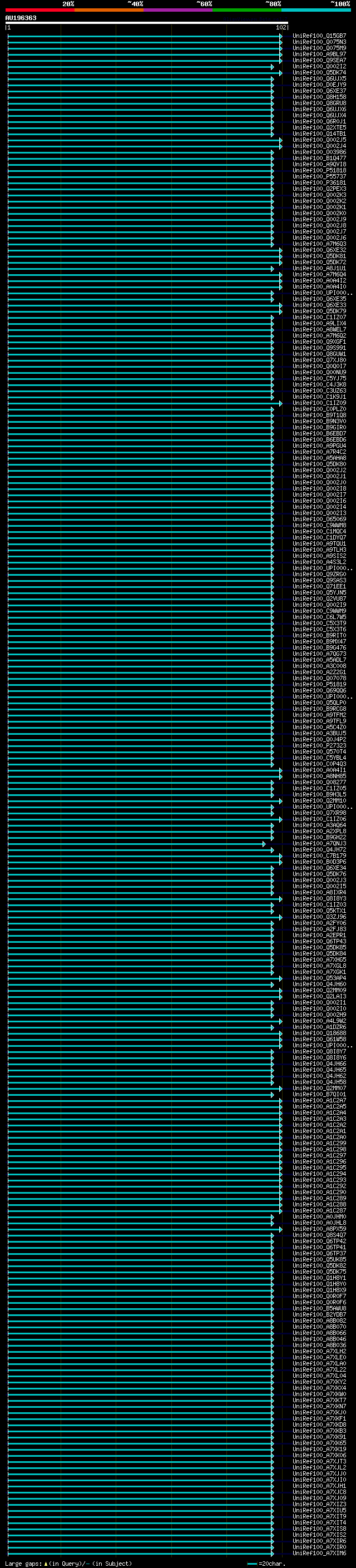This screenshot has width=356, height=1568.
Task: Open hit UniRef100_A9BL97
Action: (x=319, y=54)
